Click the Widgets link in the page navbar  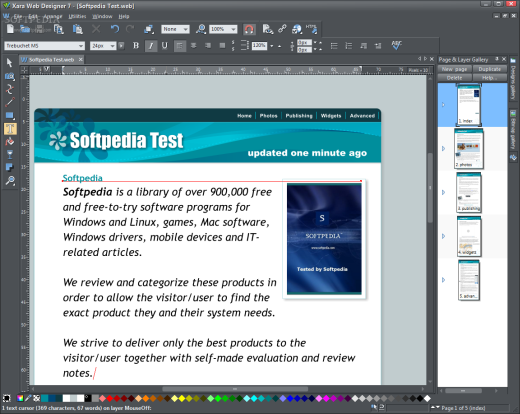pos(331,116)
